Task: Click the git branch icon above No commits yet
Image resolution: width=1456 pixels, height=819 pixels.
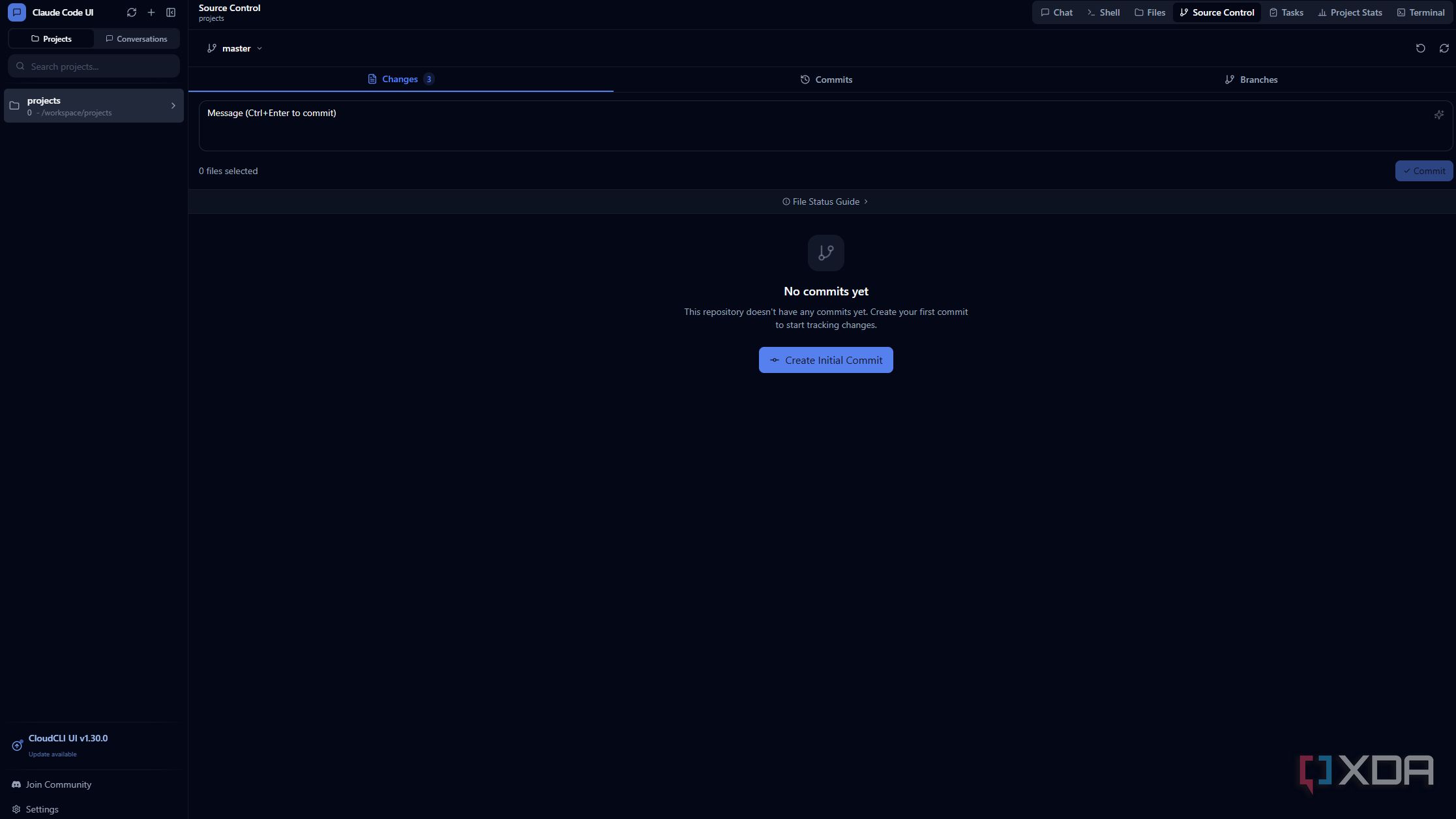Action: (825, 253)
